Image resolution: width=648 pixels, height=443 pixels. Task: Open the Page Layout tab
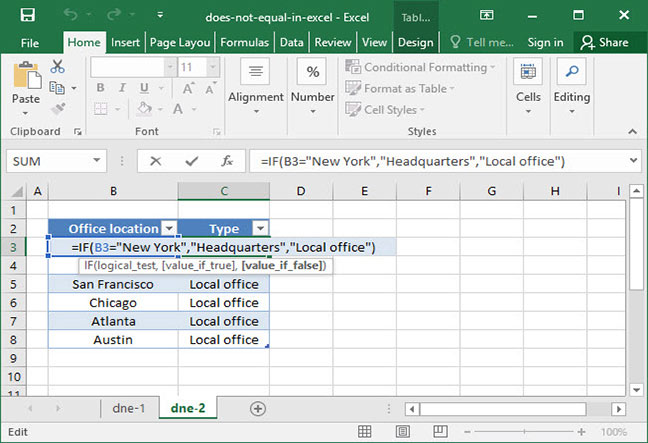point(180,43)
